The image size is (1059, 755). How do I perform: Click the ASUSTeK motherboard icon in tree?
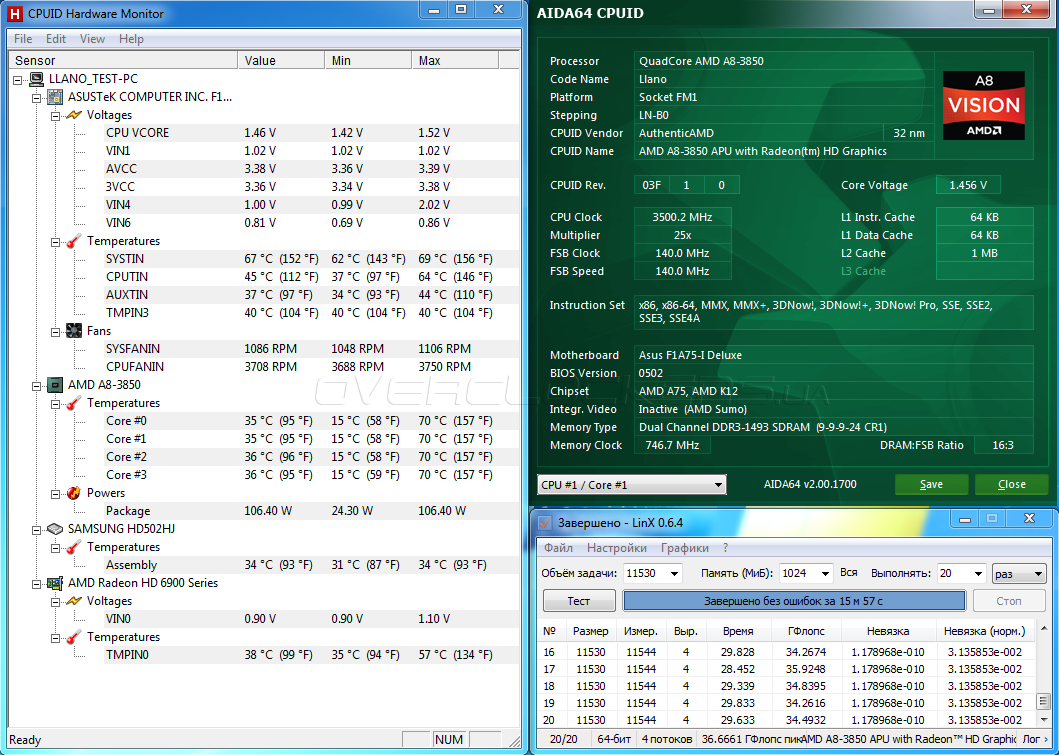click(55, 97)
